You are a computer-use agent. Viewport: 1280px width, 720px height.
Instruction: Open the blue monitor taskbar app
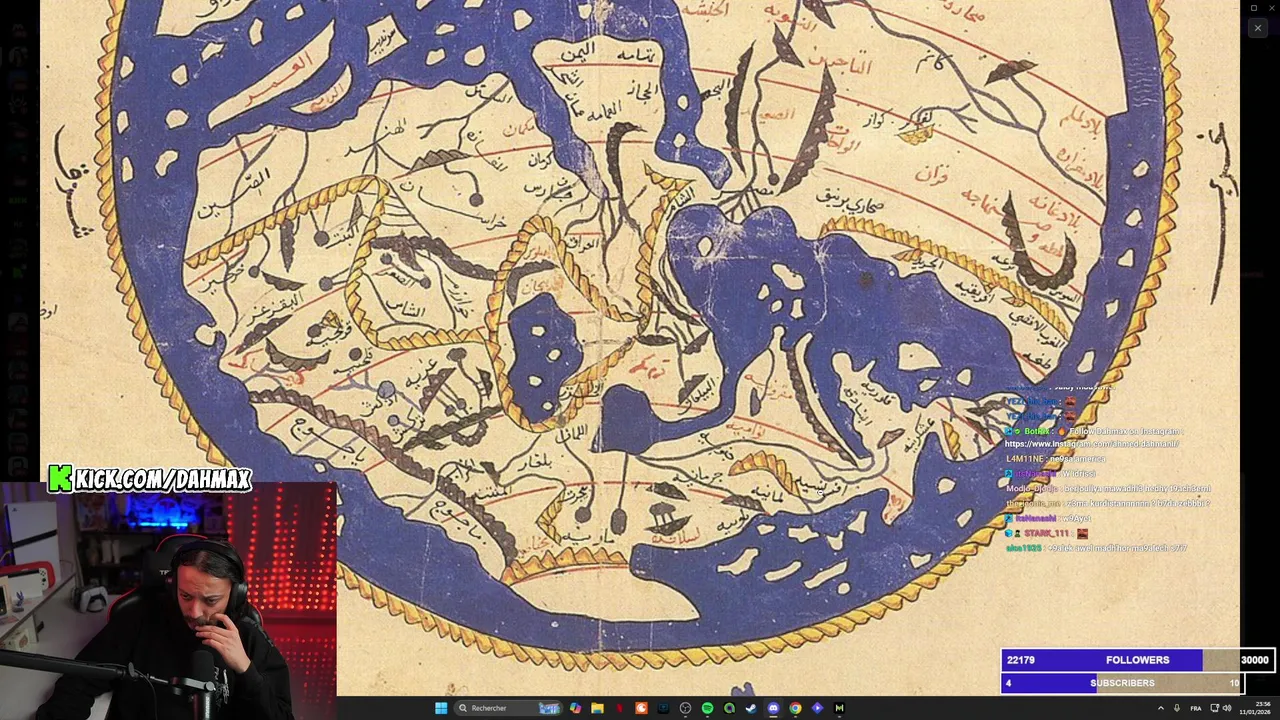(x=663, y=708)
